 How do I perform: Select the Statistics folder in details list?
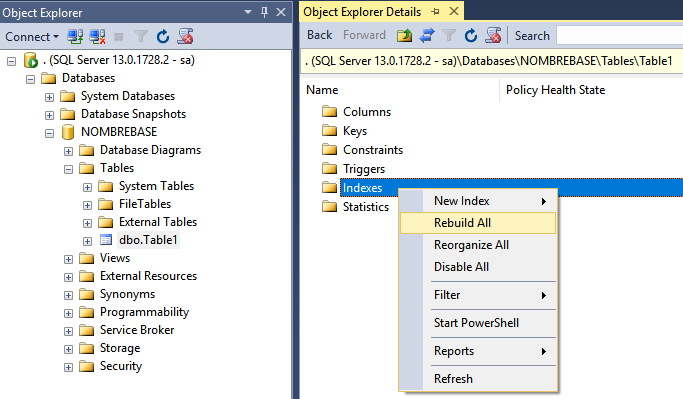point(365,206)
